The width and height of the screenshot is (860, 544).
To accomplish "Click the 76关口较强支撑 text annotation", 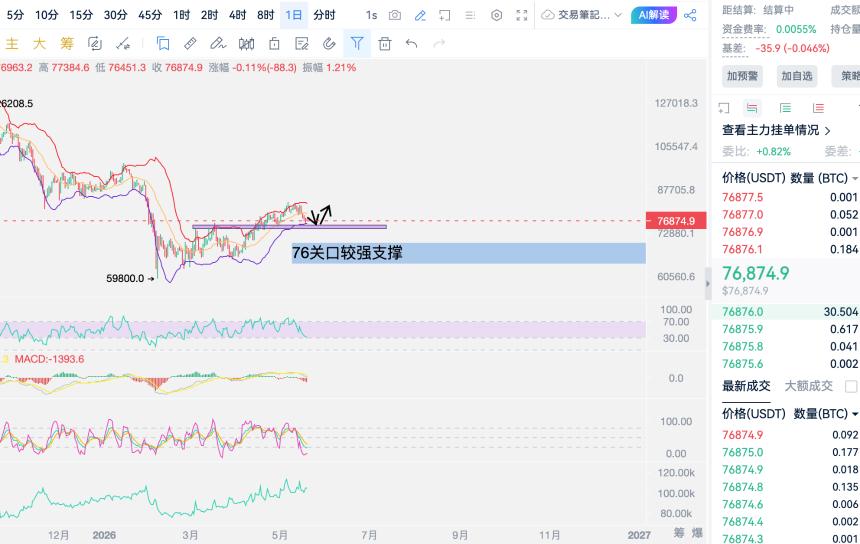I will tap(347, 253).
